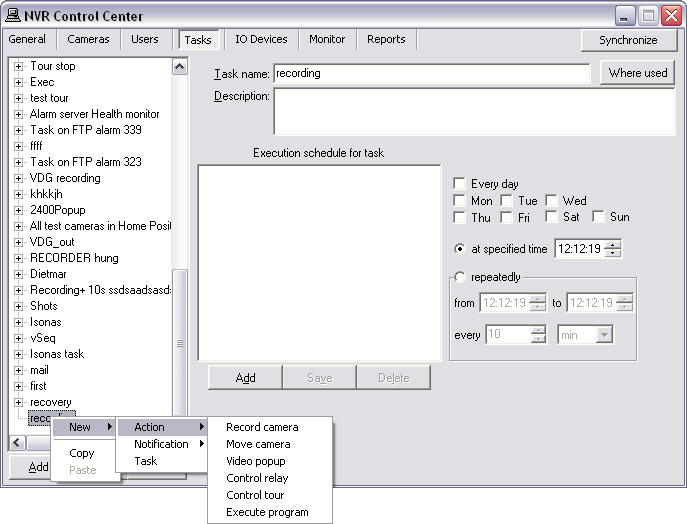Expand Alarm server Health monitor node
Screen dimensions: 687x524
(x=18, y=114)
